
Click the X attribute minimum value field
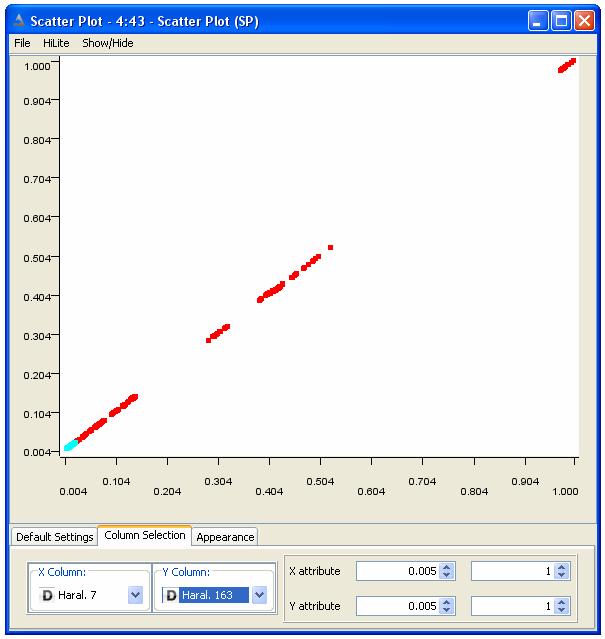point(397,571)
